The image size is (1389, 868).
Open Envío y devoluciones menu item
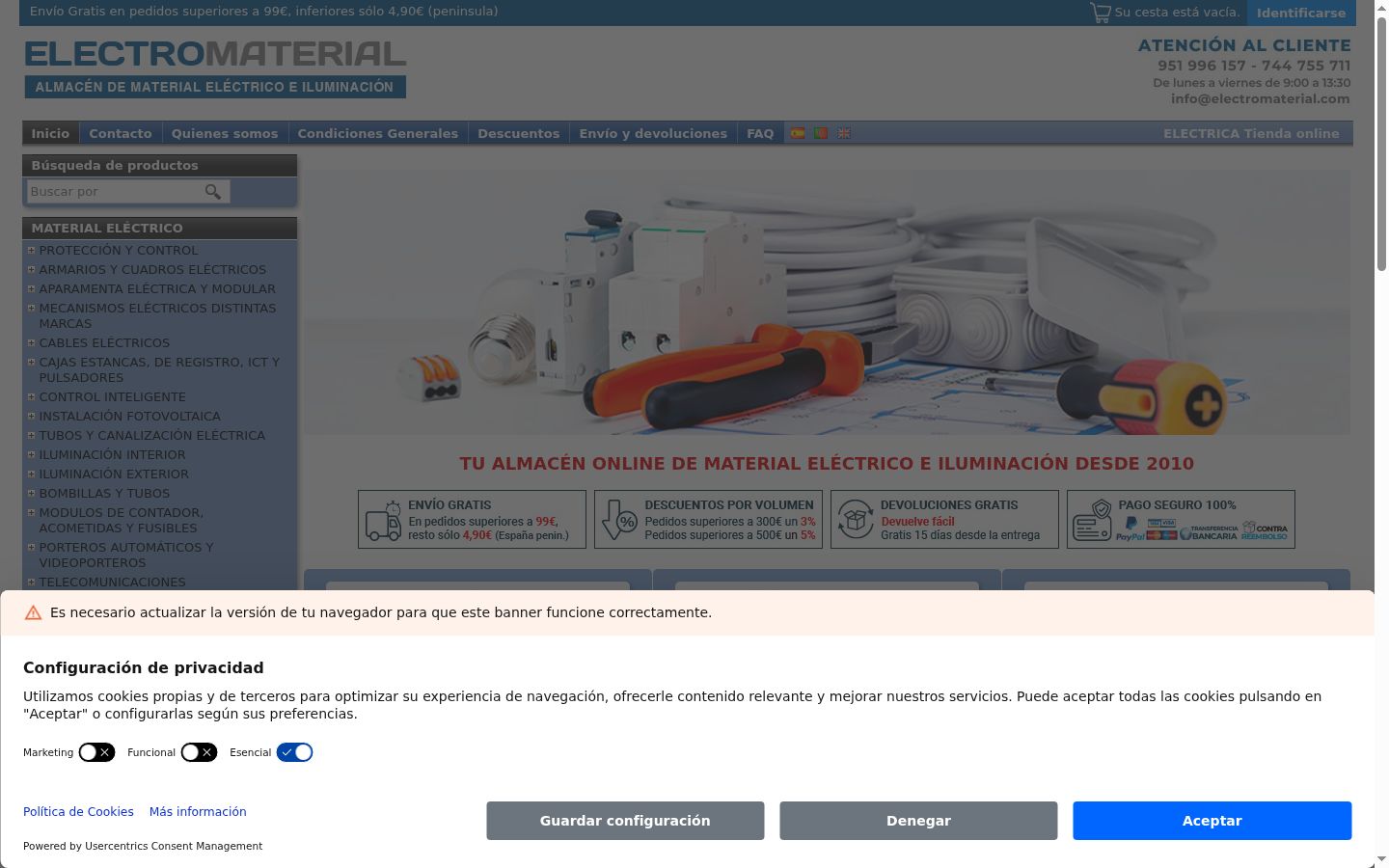653,133
